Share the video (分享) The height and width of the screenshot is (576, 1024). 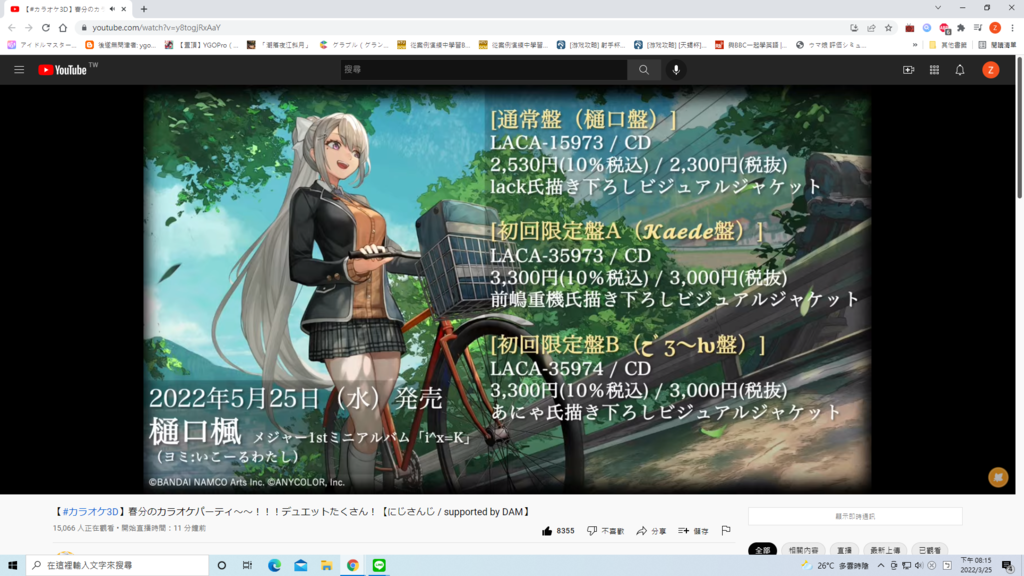pos(651,531)
